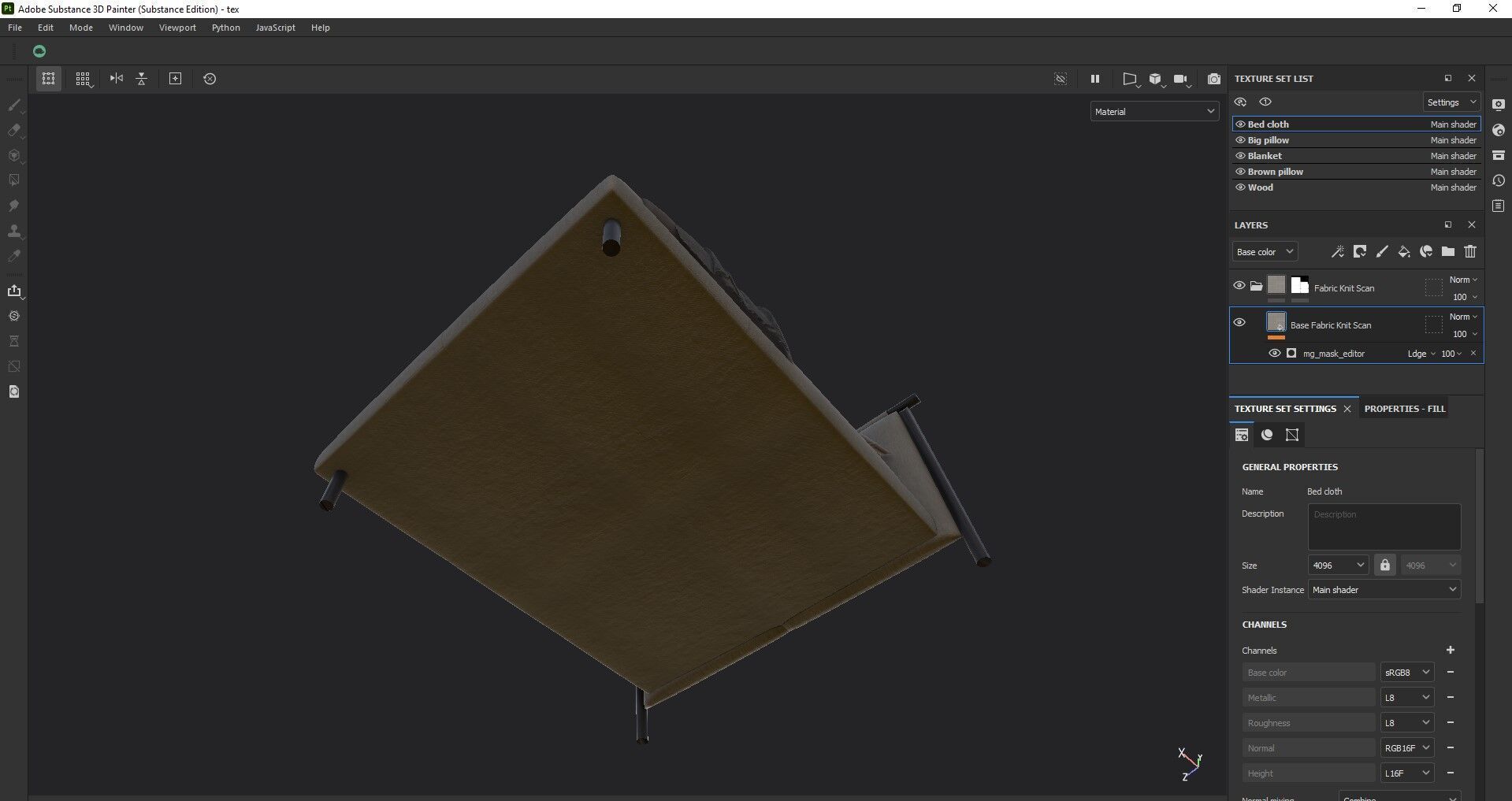
Task: Hide the mg_mask_editor effect
Action: click(1274, 354)
